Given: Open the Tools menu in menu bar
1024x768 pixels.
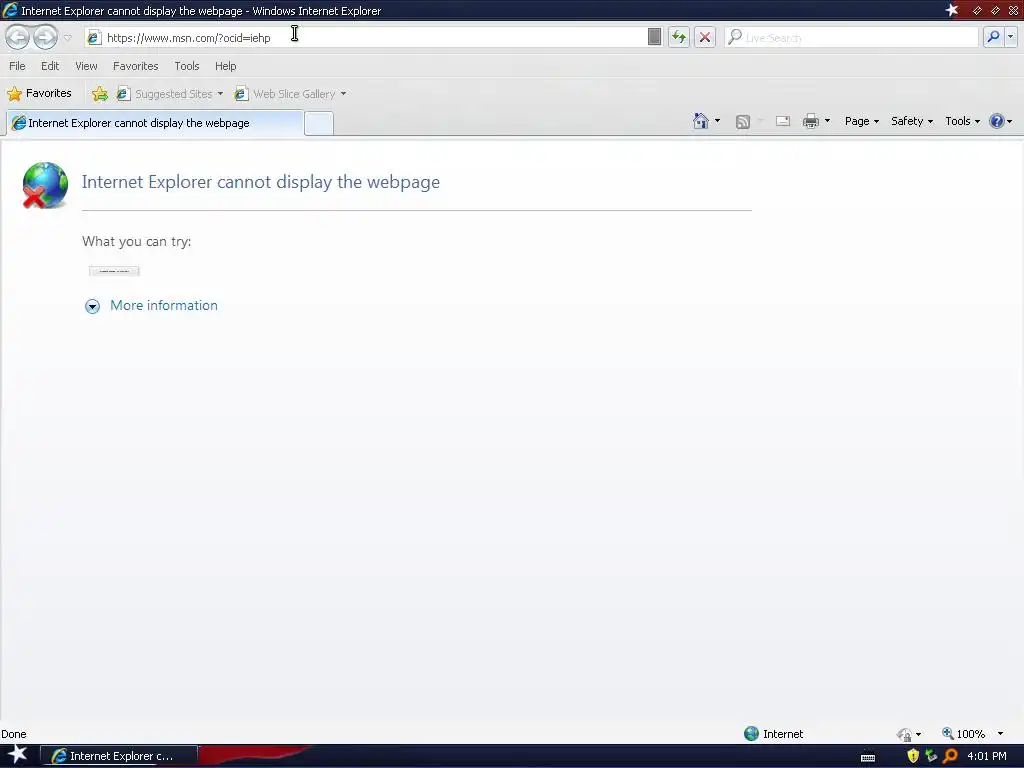Looking at the screenshot, I should point(187,66).
